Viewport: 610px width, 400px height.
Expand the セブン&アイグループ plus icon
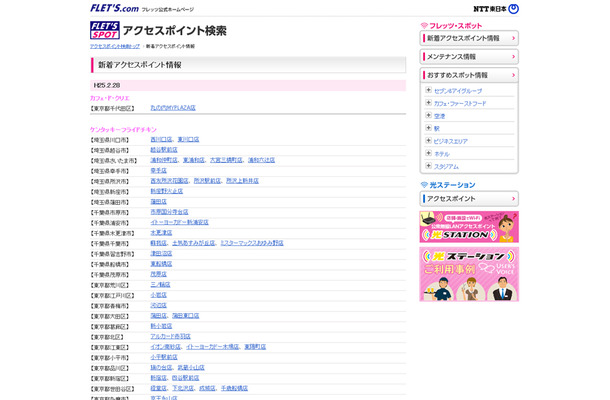point(428,90)
